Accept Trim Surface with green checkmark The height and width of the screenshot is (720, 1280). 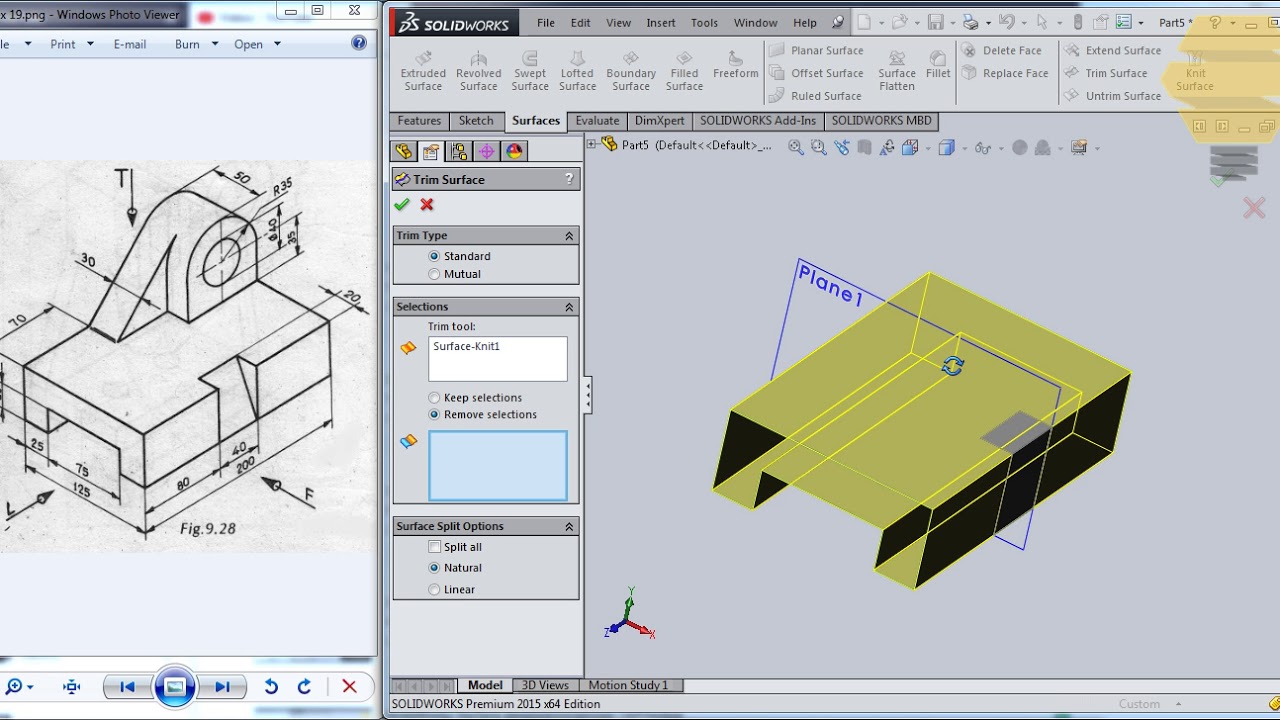point(402,204)
